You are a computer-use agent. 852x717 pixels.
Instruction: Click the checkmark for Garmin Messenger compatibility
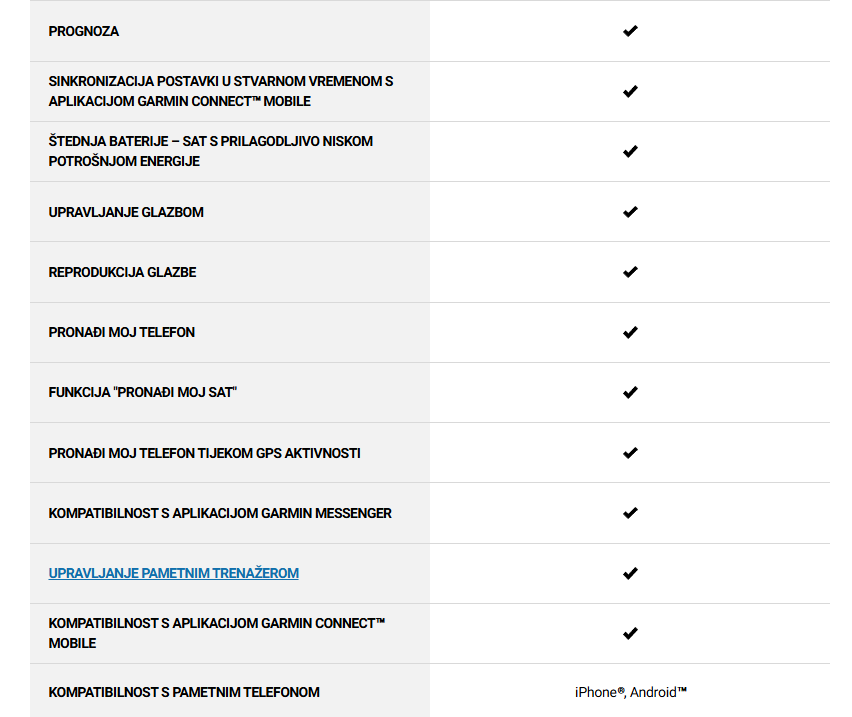630,513
